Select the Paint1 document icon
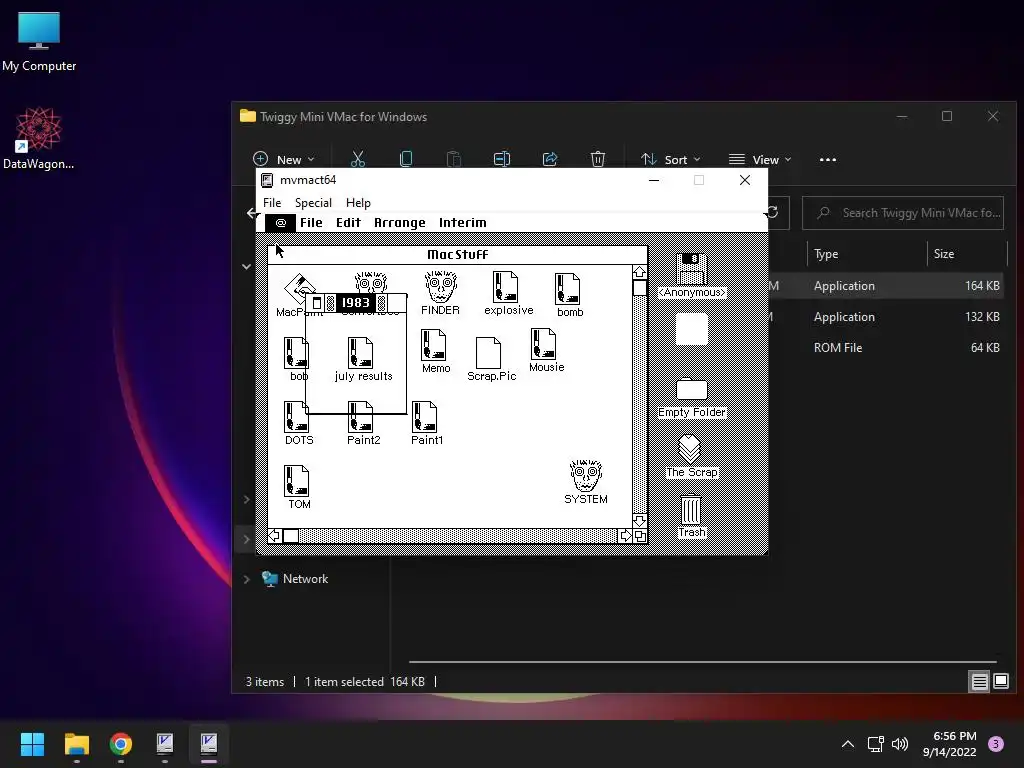 point(424,417)
